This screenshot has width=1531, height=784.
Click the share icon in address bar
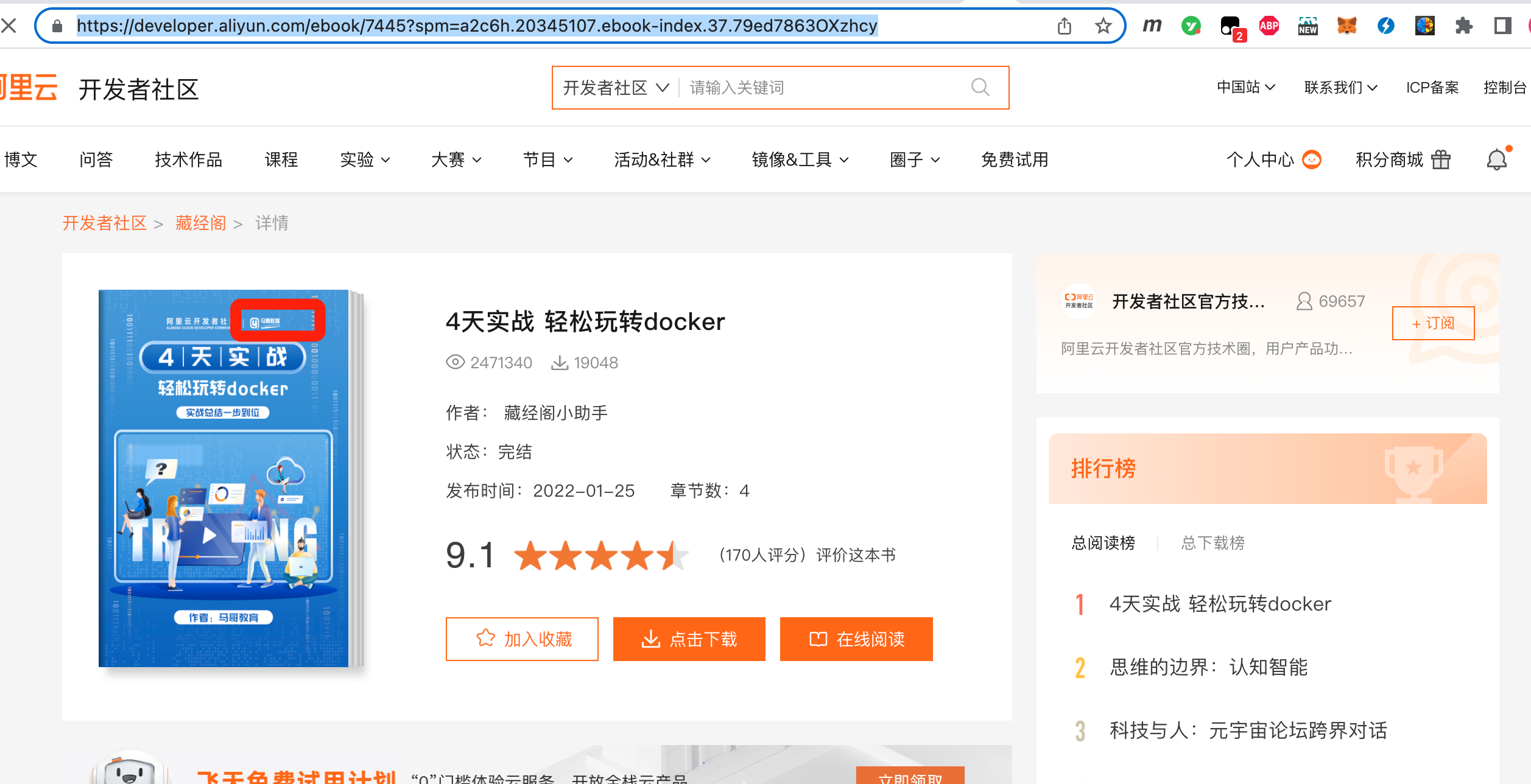tap(1064, 26)
